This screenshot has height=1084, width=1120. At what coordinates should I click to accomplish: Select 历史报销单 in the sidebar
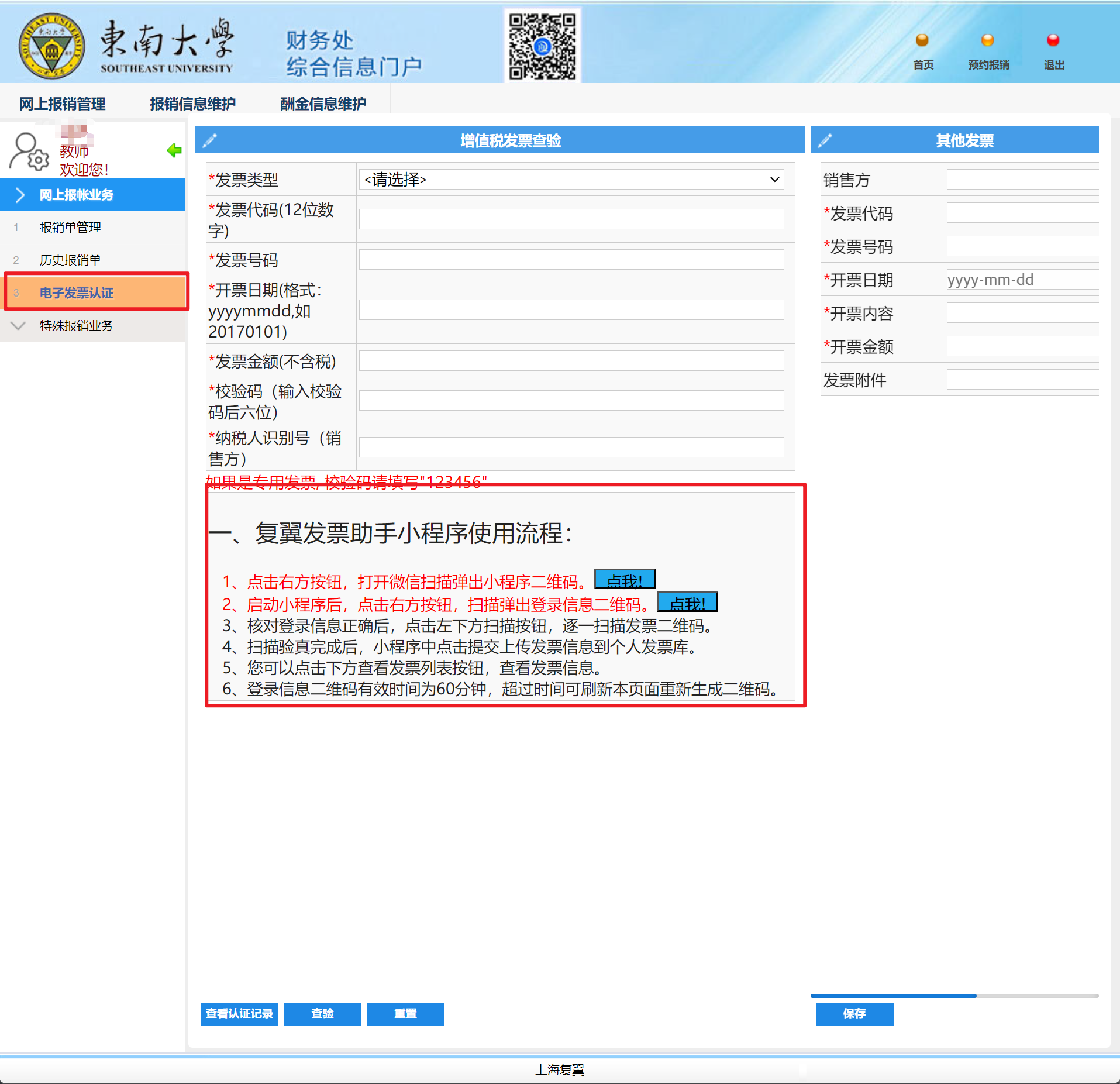tap(70, 260)
